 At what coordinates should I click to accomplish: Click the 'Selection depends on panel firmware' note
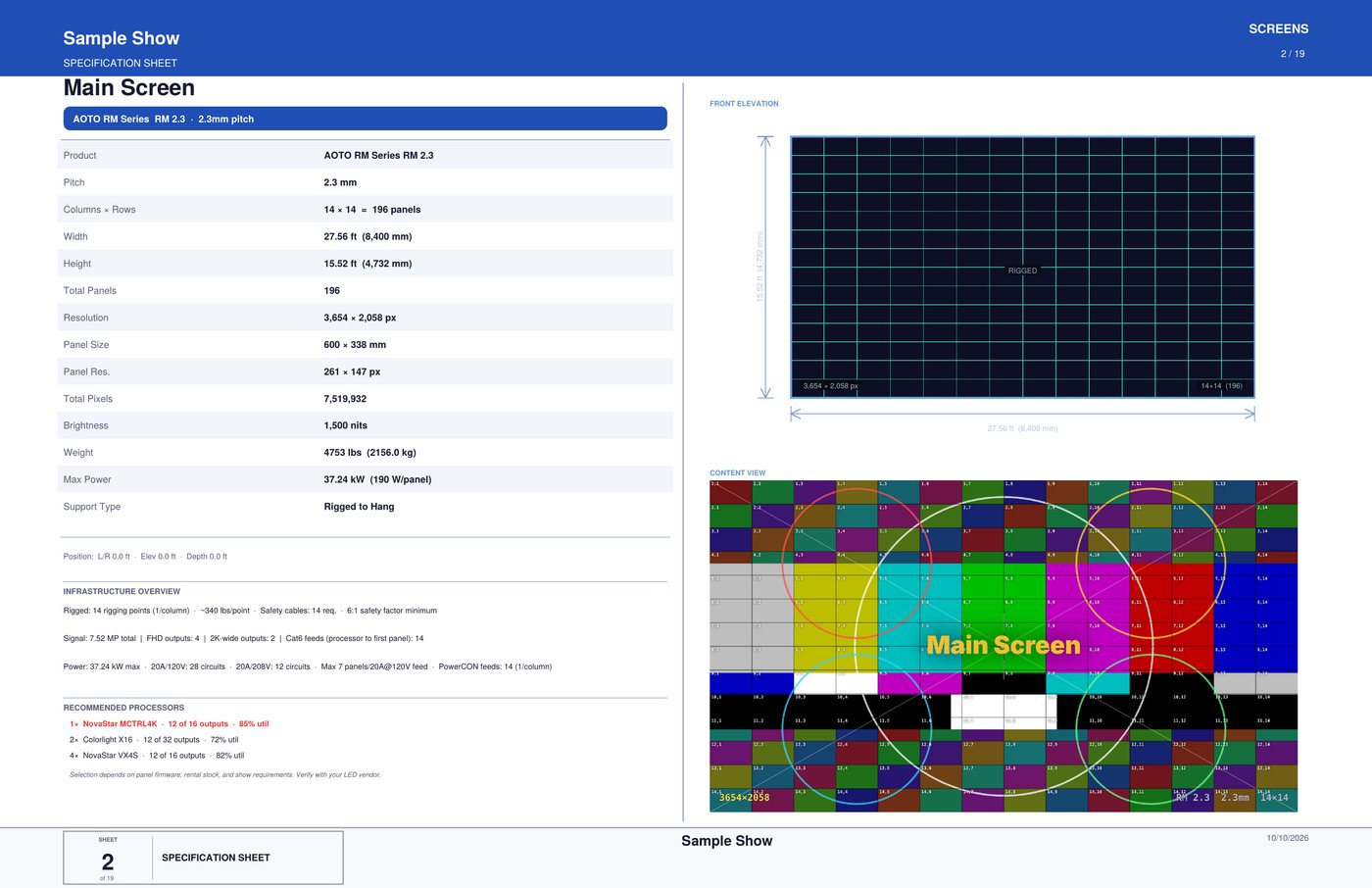coord(224,774)
